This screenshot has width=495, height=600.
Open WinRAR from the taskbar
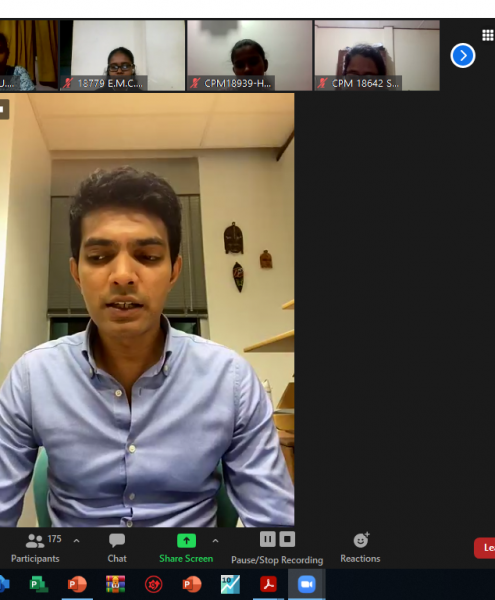pos(116,584)
